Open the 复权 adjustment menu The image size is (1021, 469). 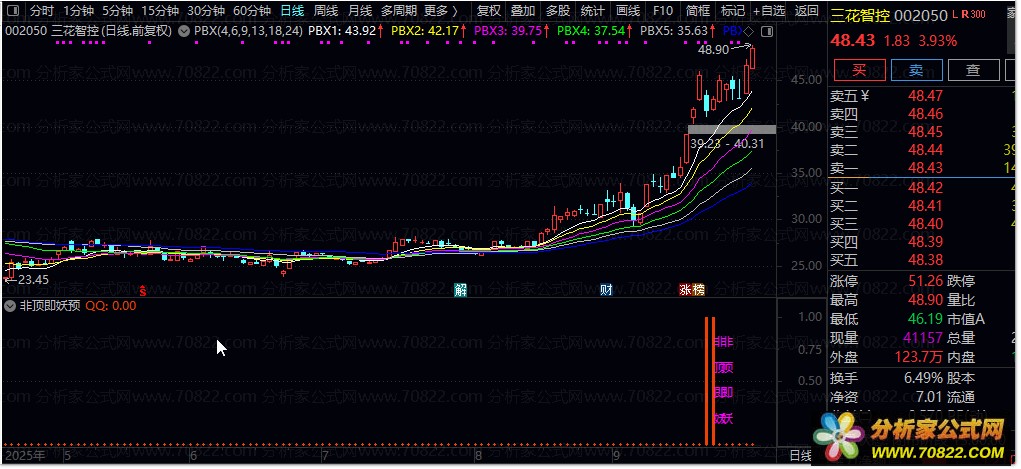(x=488, y=10)
